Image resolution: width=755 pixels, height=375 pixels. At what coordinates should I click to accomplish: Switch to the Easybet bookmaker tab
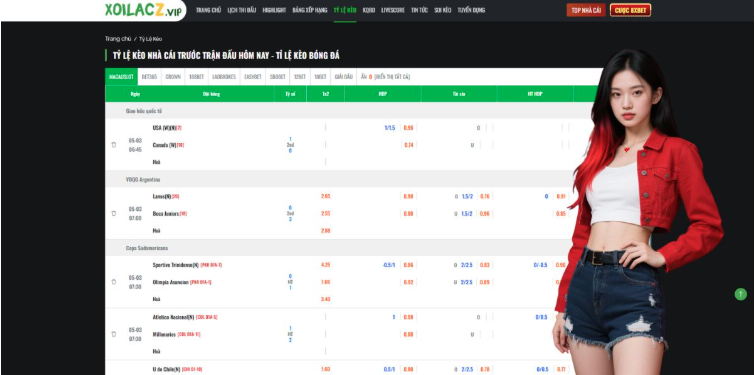point(253,77)
